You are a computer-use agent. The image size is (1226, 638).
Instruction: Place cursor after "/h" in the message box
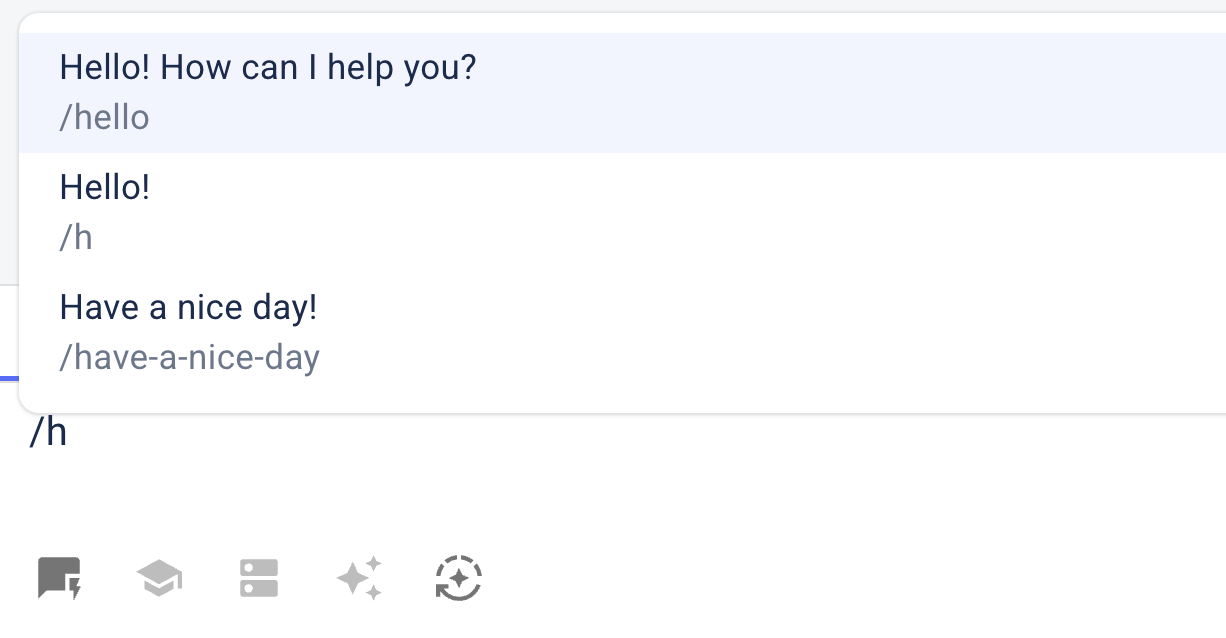point(69,433)
